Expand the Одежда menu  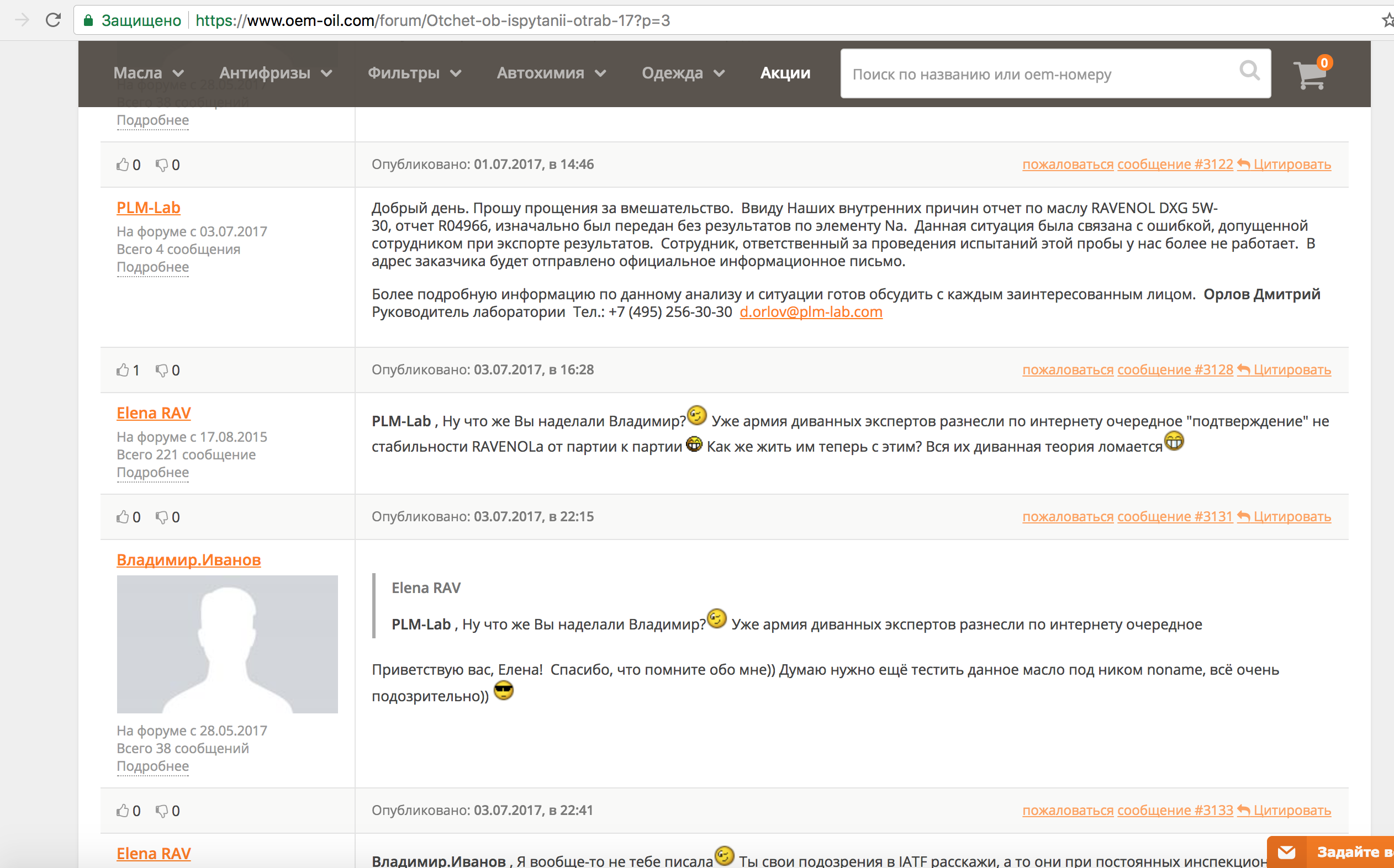point(683,73)
